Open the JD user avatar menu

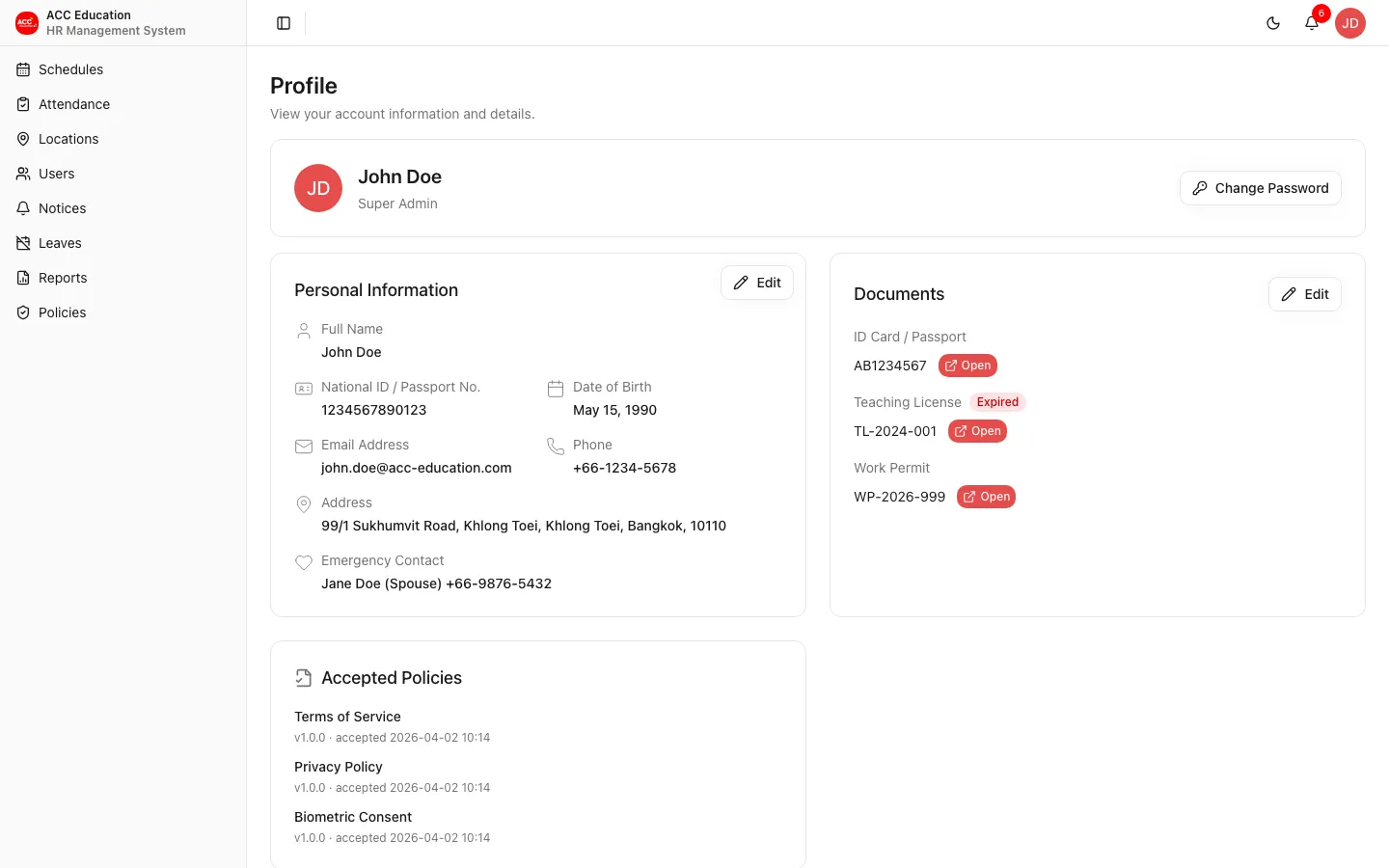pos(1350,23)
